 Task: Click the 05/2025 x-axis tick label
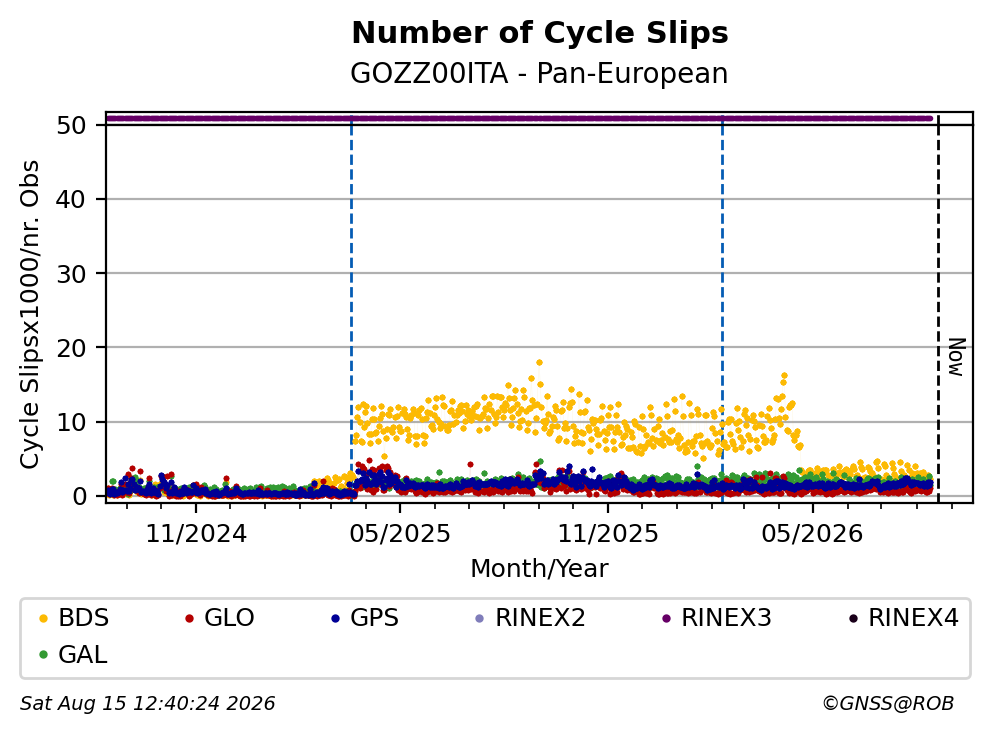pos(400,534)
